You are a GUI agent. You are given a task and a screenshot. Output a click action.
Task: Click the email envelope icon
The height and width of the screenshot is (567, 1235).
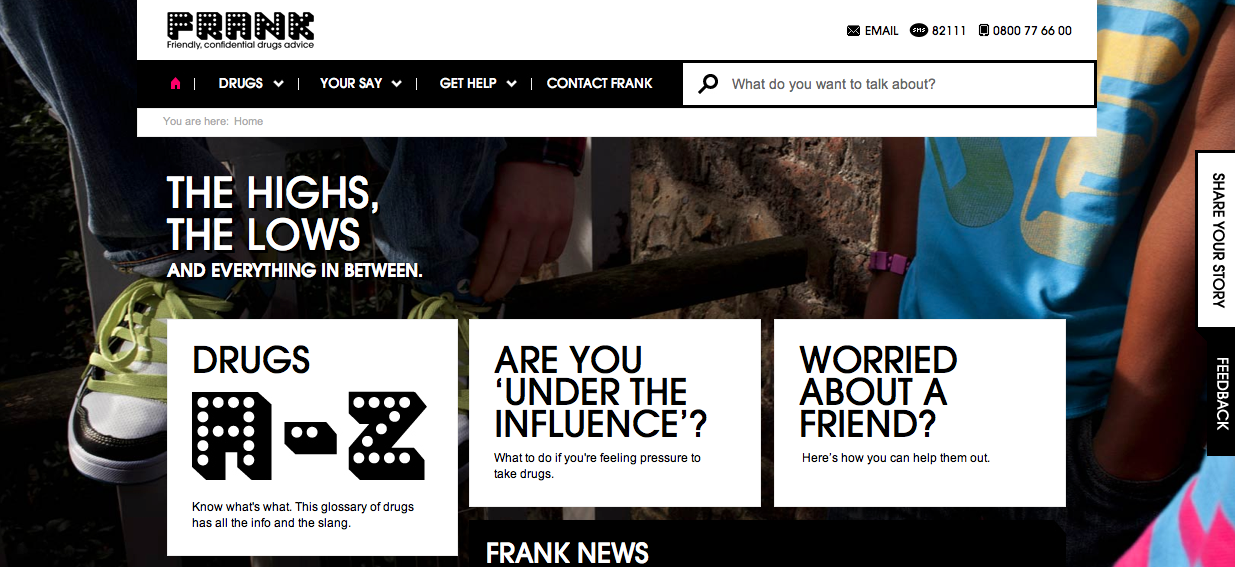pyautogui.click(x=853, y=31)
